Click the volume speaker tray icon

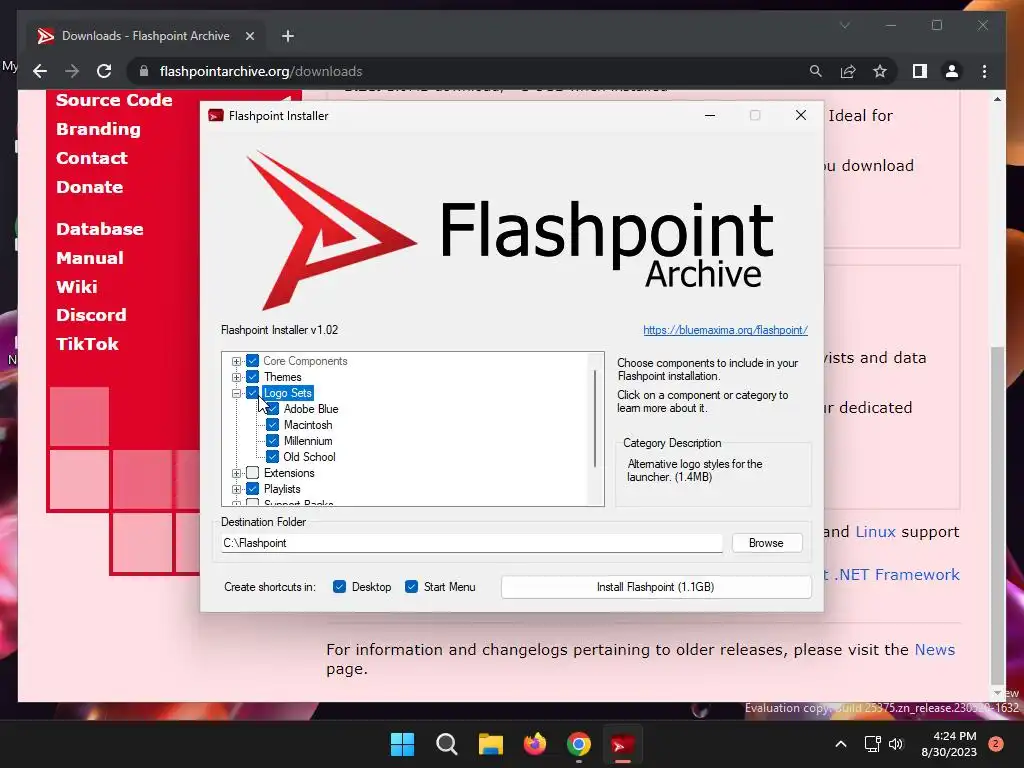point(896,744)
